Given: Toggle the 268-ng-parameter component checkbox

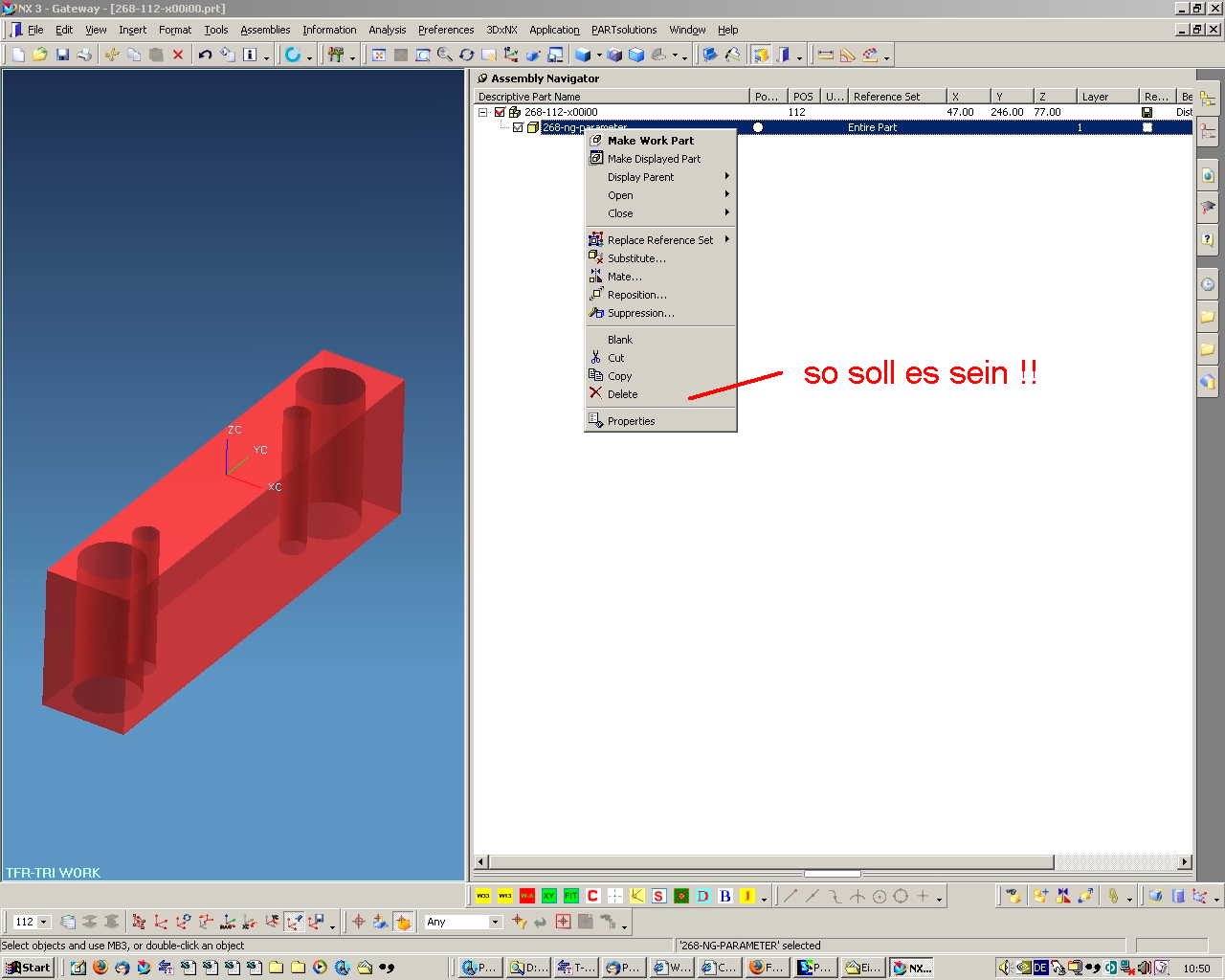Looking at the screenshot, I should (x=519, y=127).
